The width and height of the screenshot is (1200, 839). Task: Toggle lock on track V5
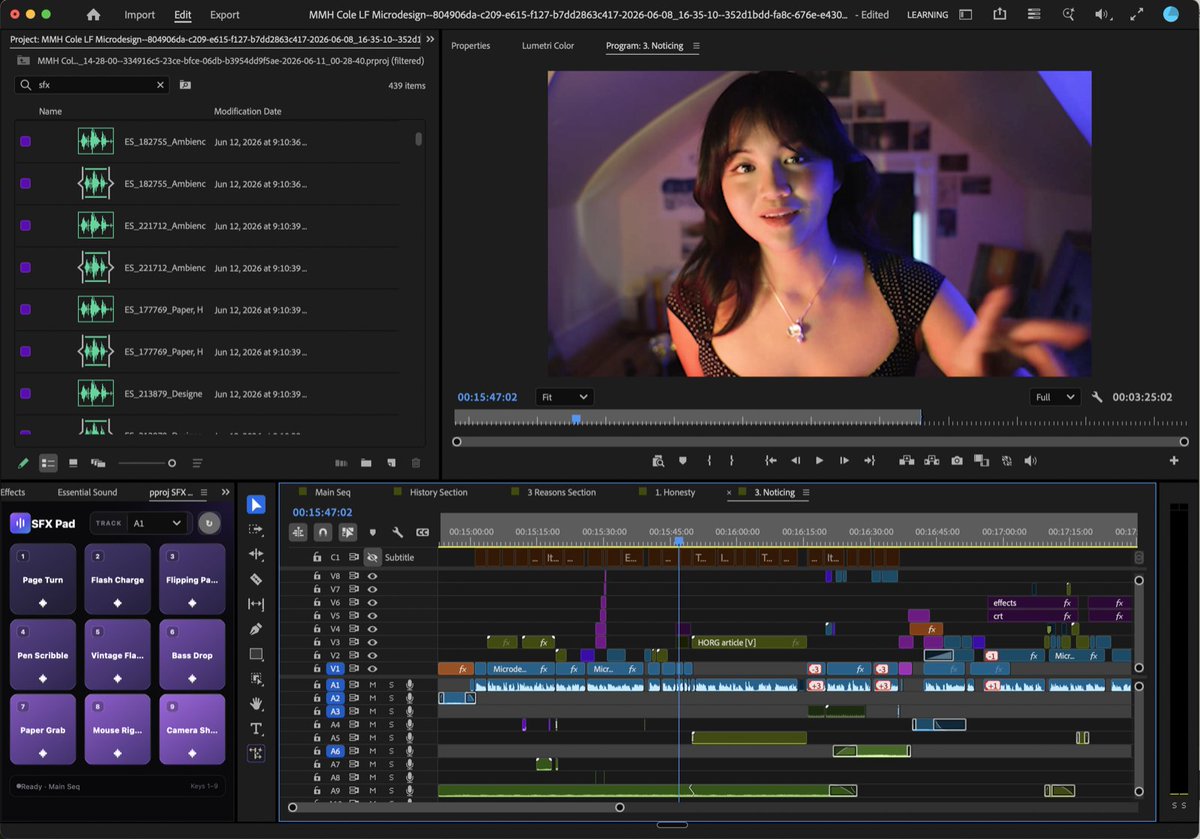coord(317,616)
